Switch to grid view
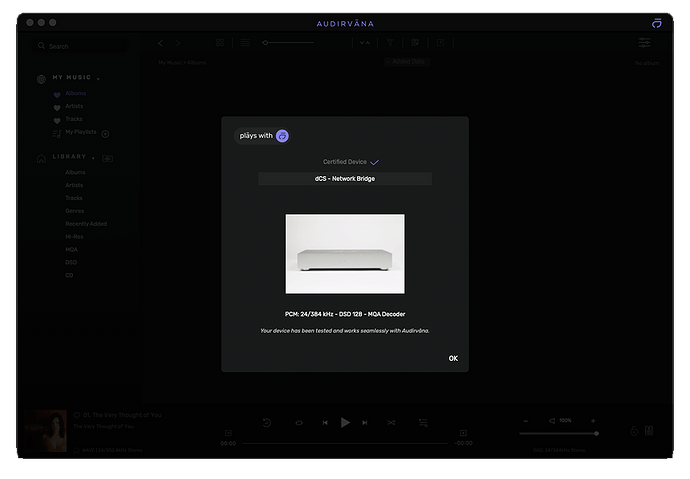The image size is (690, 479). [220, 43]
